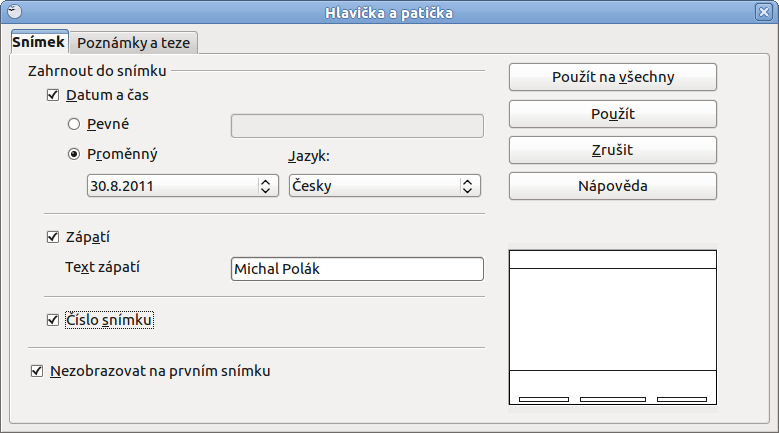This screenshot has height=433, width=779.
Task: Switch to the Snímek tab
Action: pos(39,42)
